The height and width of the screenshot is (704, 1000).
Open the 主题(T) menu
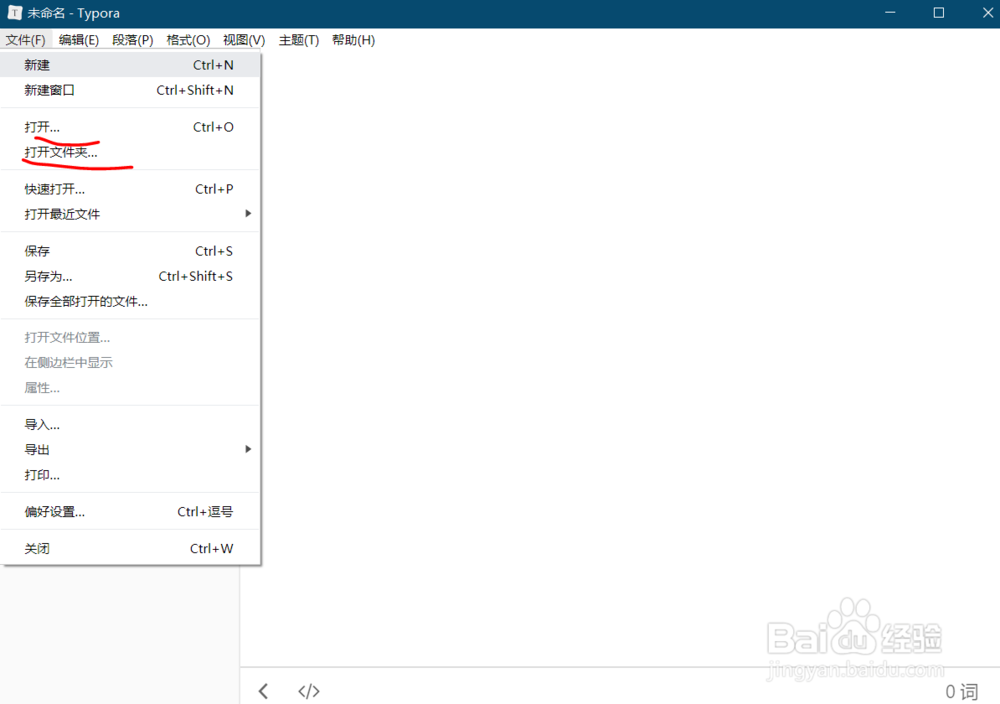tap(298, 40)
